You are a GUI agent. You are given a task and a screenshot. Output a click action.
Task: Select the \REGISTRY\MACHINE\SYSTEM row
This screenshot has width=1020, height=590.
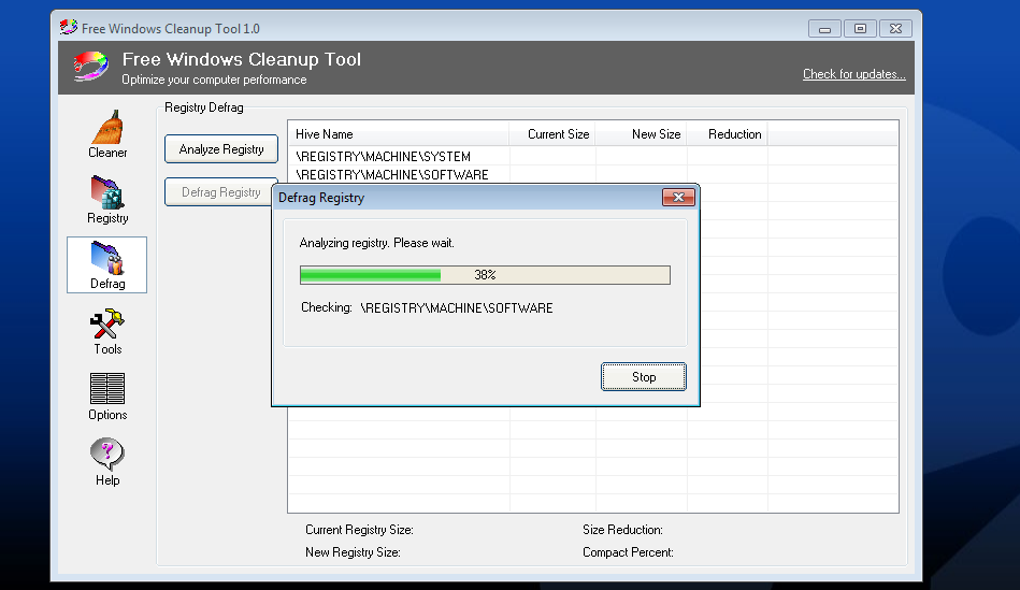click(593, 156)
